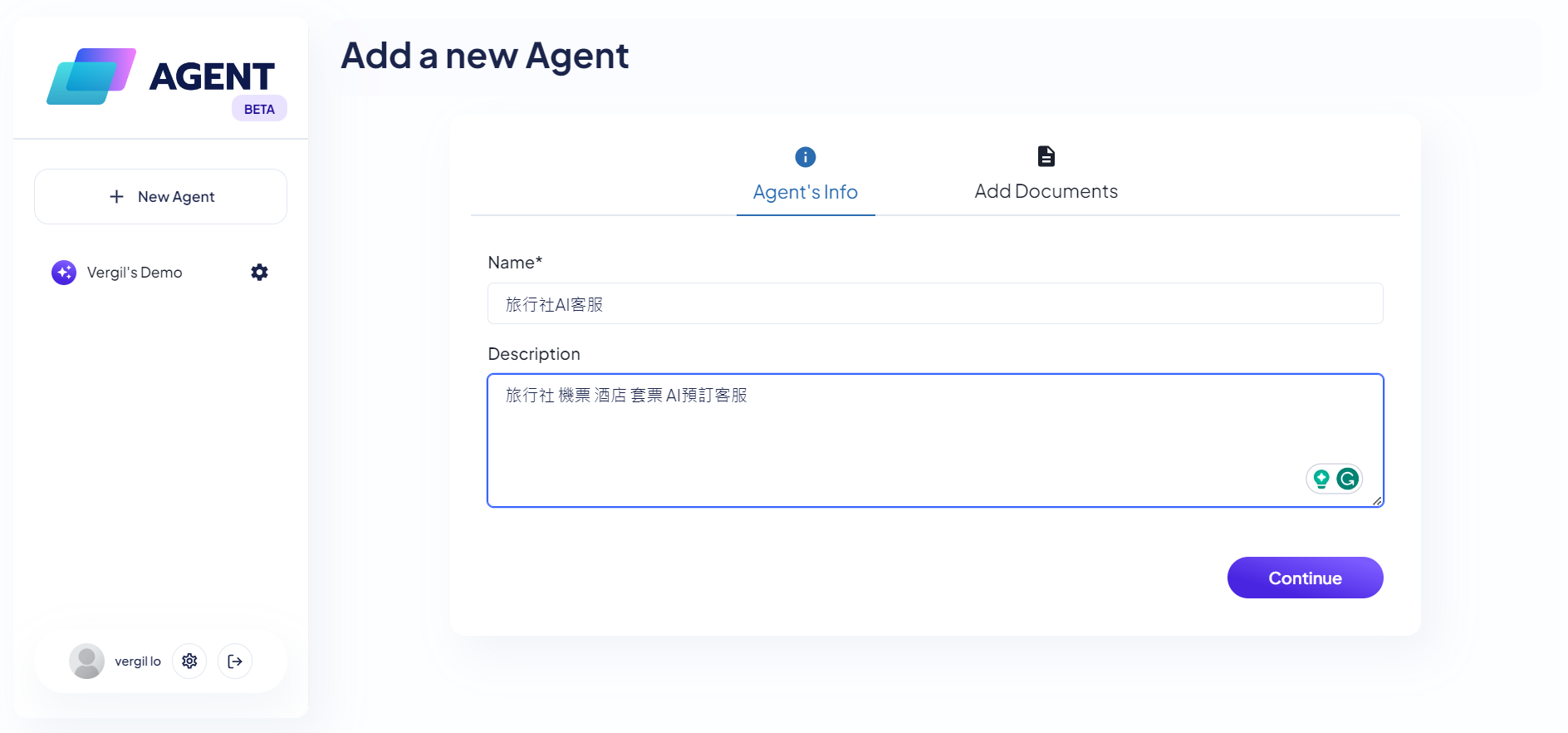Viewport: 1568px width, 733px height.
Task: Click the blue info icon above Agent's Info
Action: pos(806,156)
